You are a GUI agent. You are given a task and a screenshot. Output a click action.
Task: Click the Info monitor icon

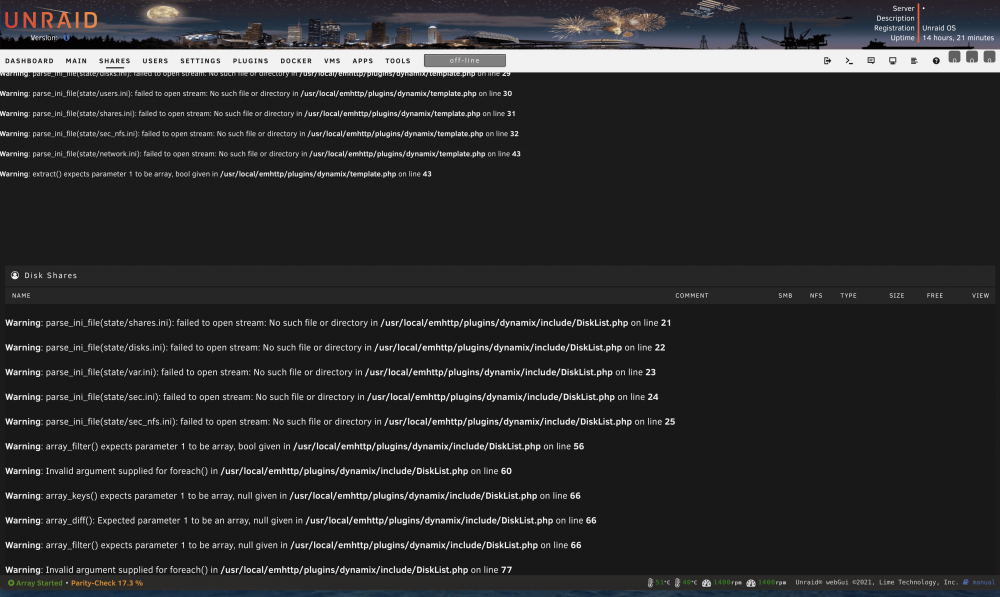pyautogui.click(x=892, y=61)
